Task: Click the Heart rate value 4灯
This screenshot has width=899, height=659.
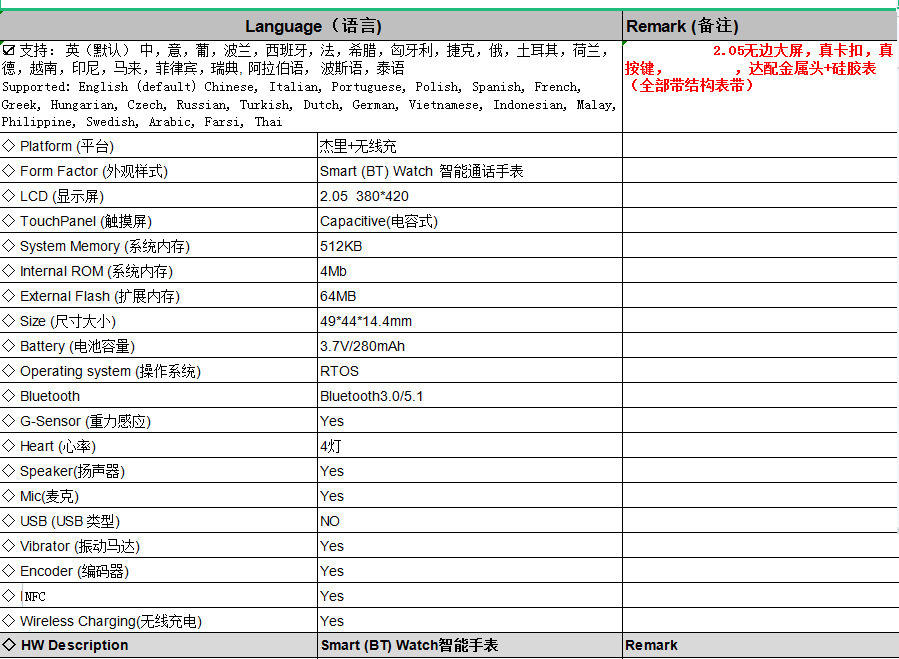Action: coord(332,446)
